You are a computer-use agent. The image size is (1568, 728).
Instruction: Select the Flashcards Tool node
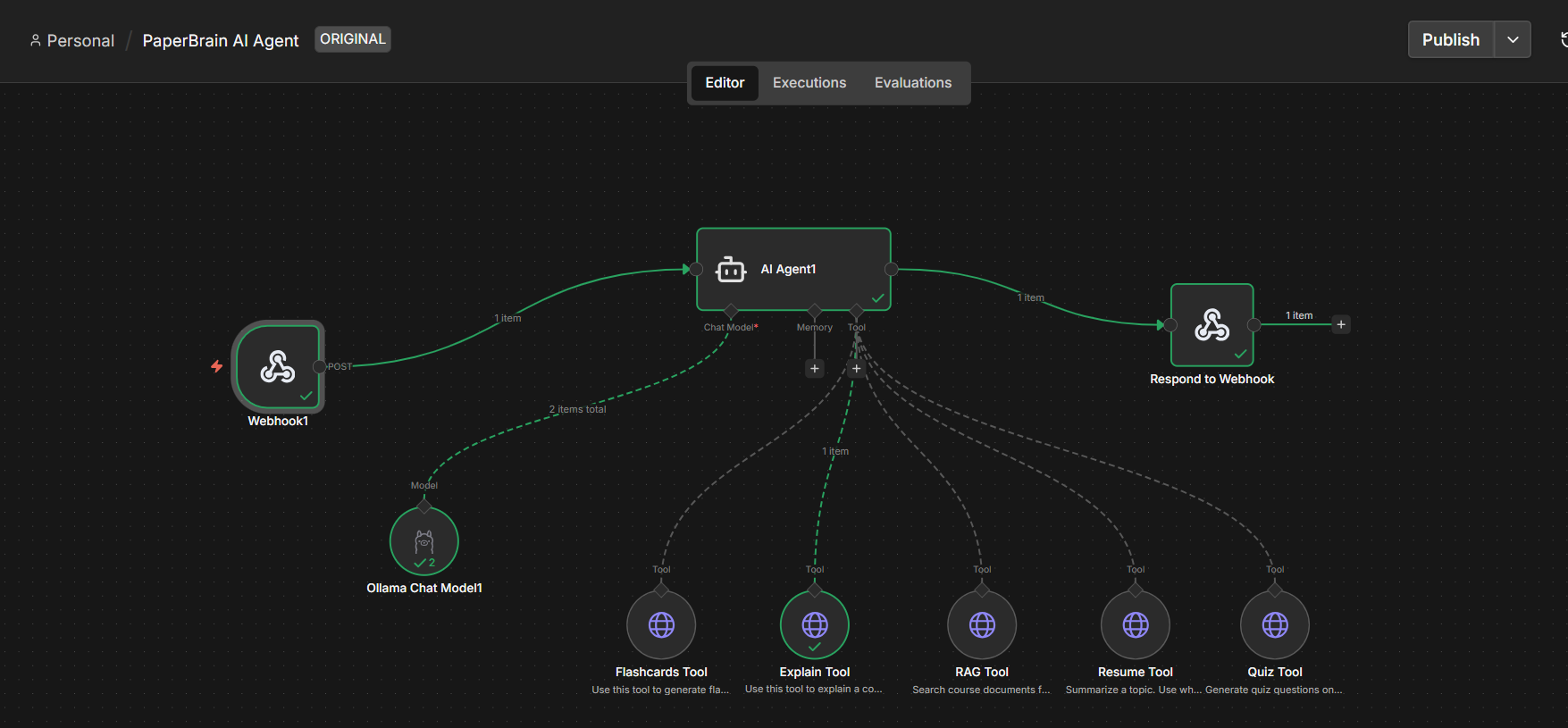(x=661, y=624)
